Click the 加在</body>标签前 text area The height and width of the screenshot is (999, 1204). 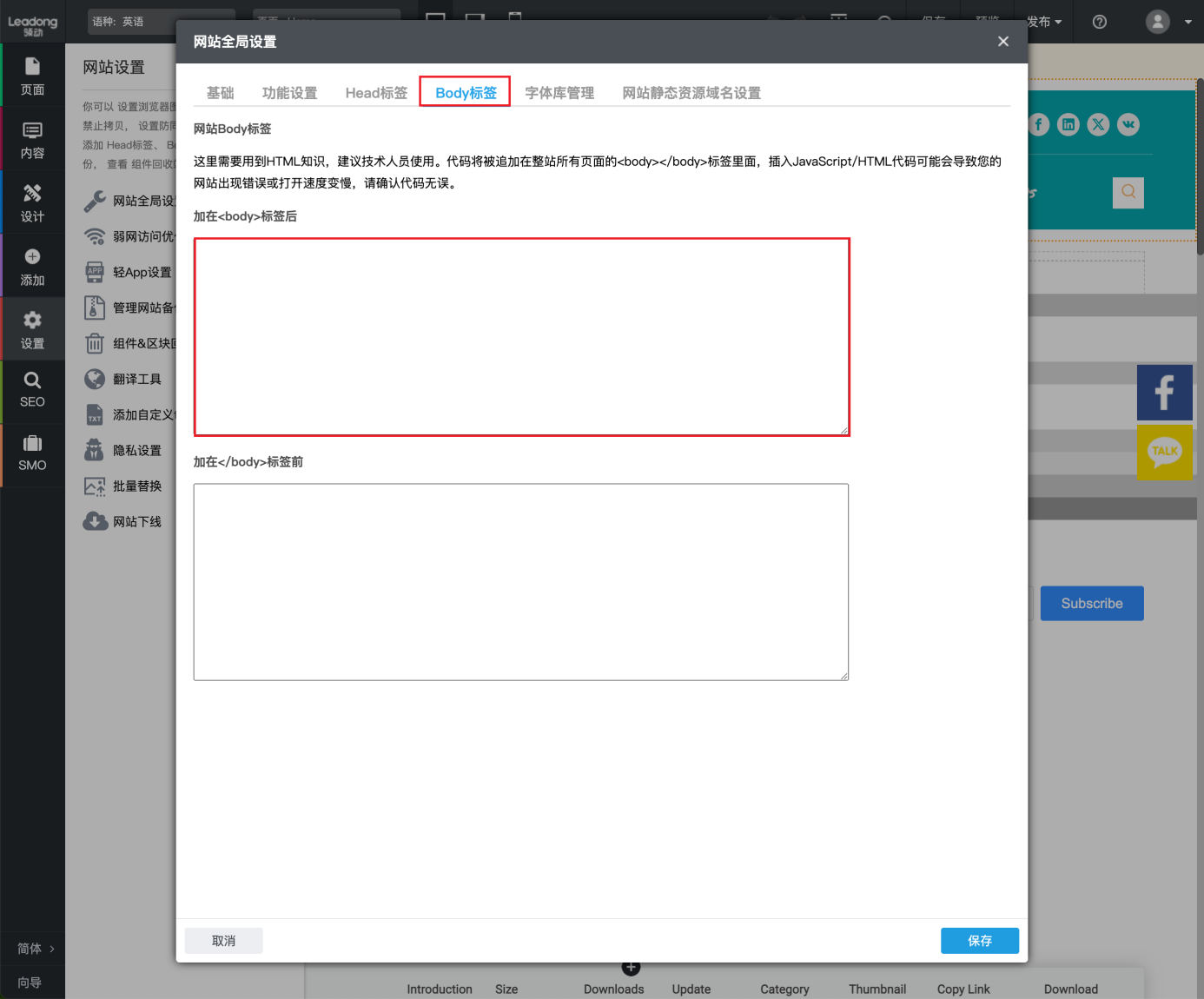pyautogui.click(x=520, y=581)
